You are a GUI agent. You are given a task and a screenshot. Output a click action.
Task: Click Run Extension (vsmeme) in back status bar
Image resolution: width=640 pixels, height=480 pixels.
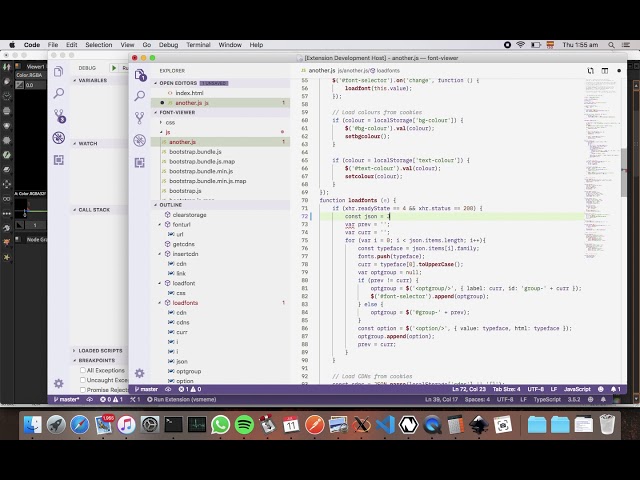[x=182, y=400]
